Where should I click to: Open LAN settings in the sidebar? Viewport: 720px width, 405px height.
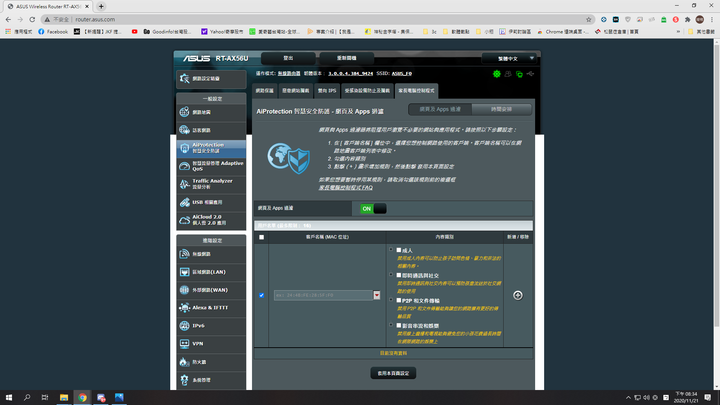211,272
